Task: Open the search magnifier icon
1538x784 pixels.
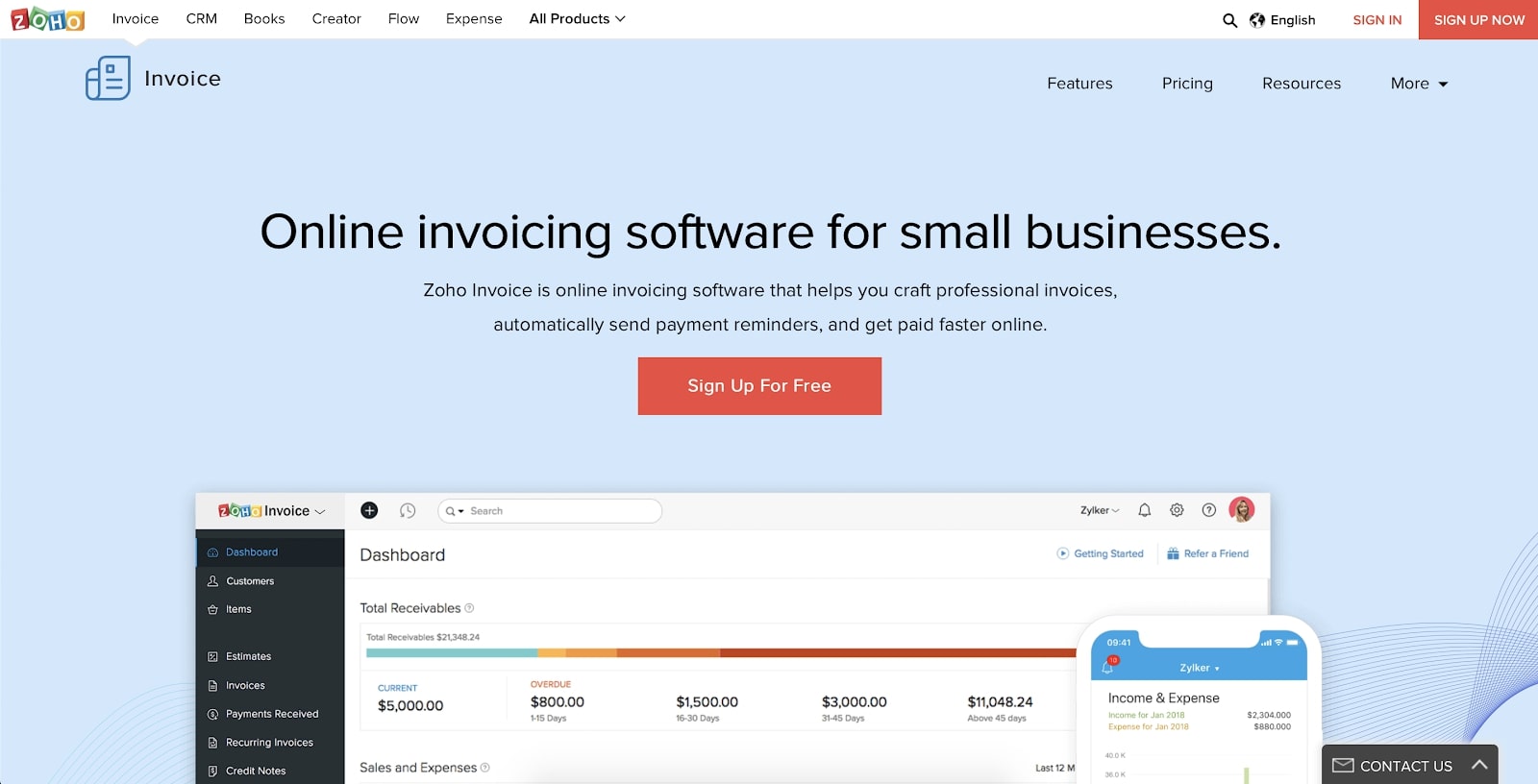Action: pyautogui.click(x=1229, y=20)
